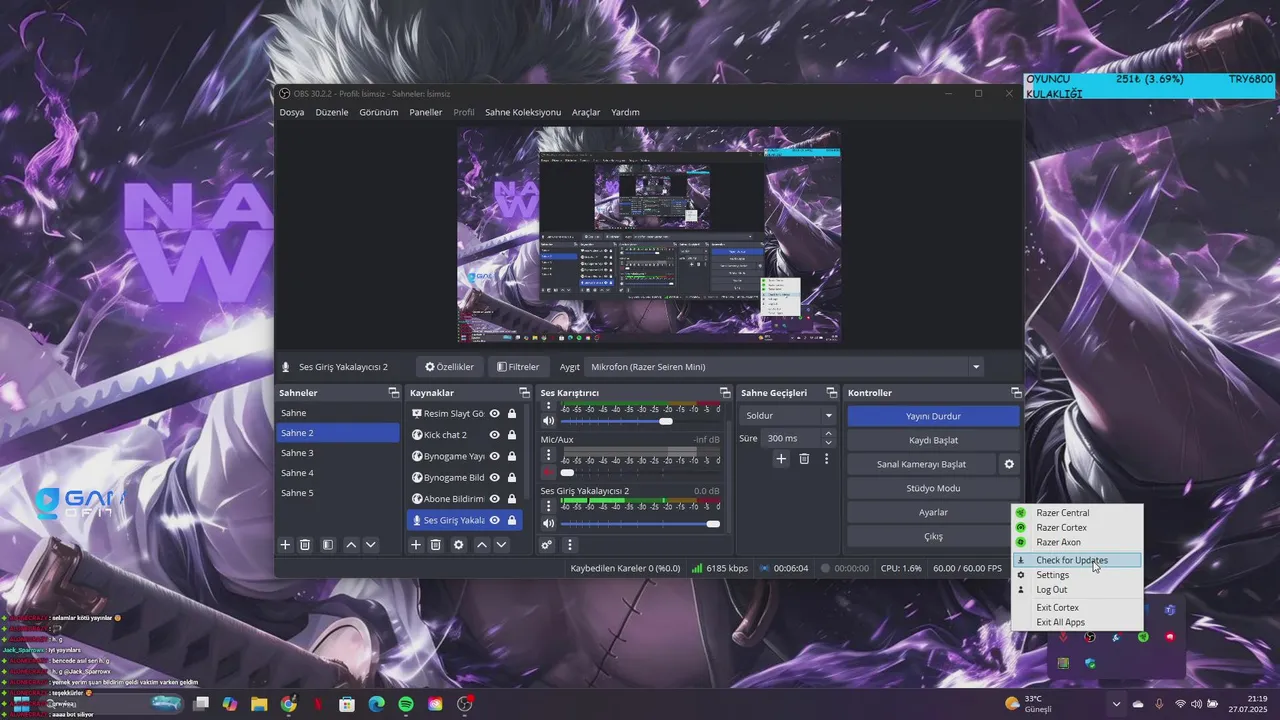
Task: Open Özellikler for selected source
Action: (449, 367)
